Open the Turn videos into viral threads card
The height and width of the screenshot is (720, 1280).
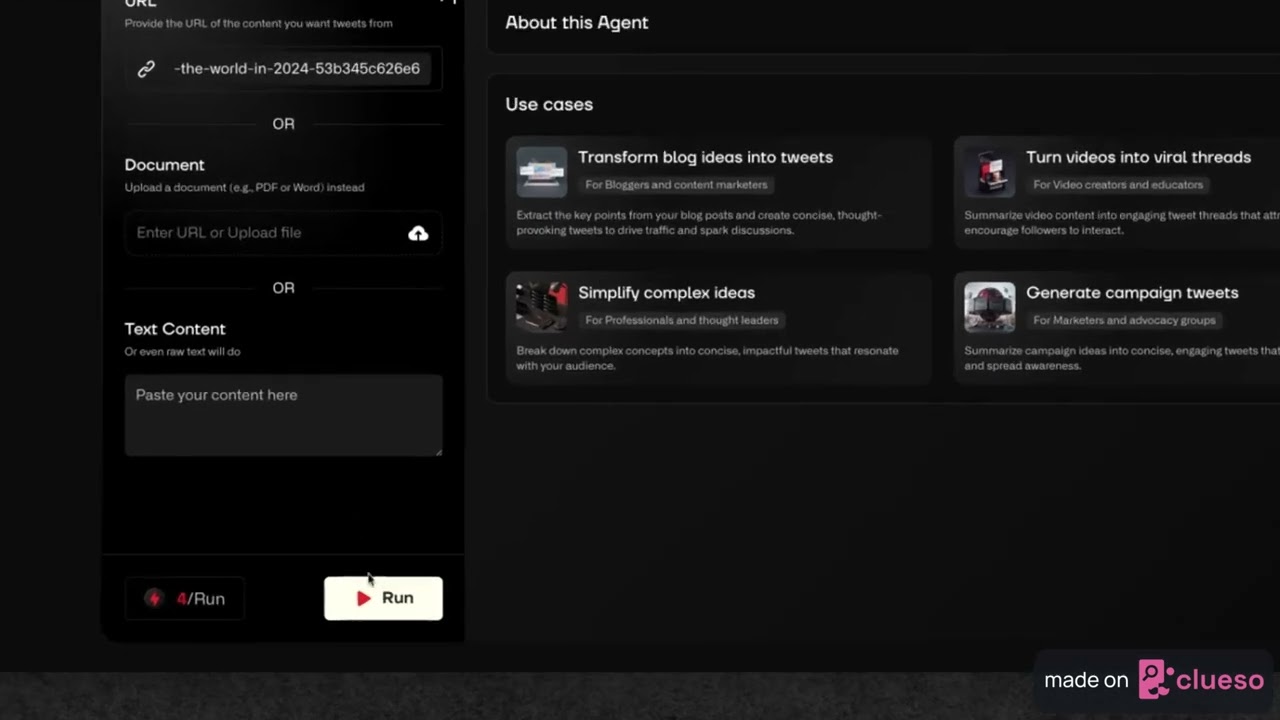coord(1117,192)
